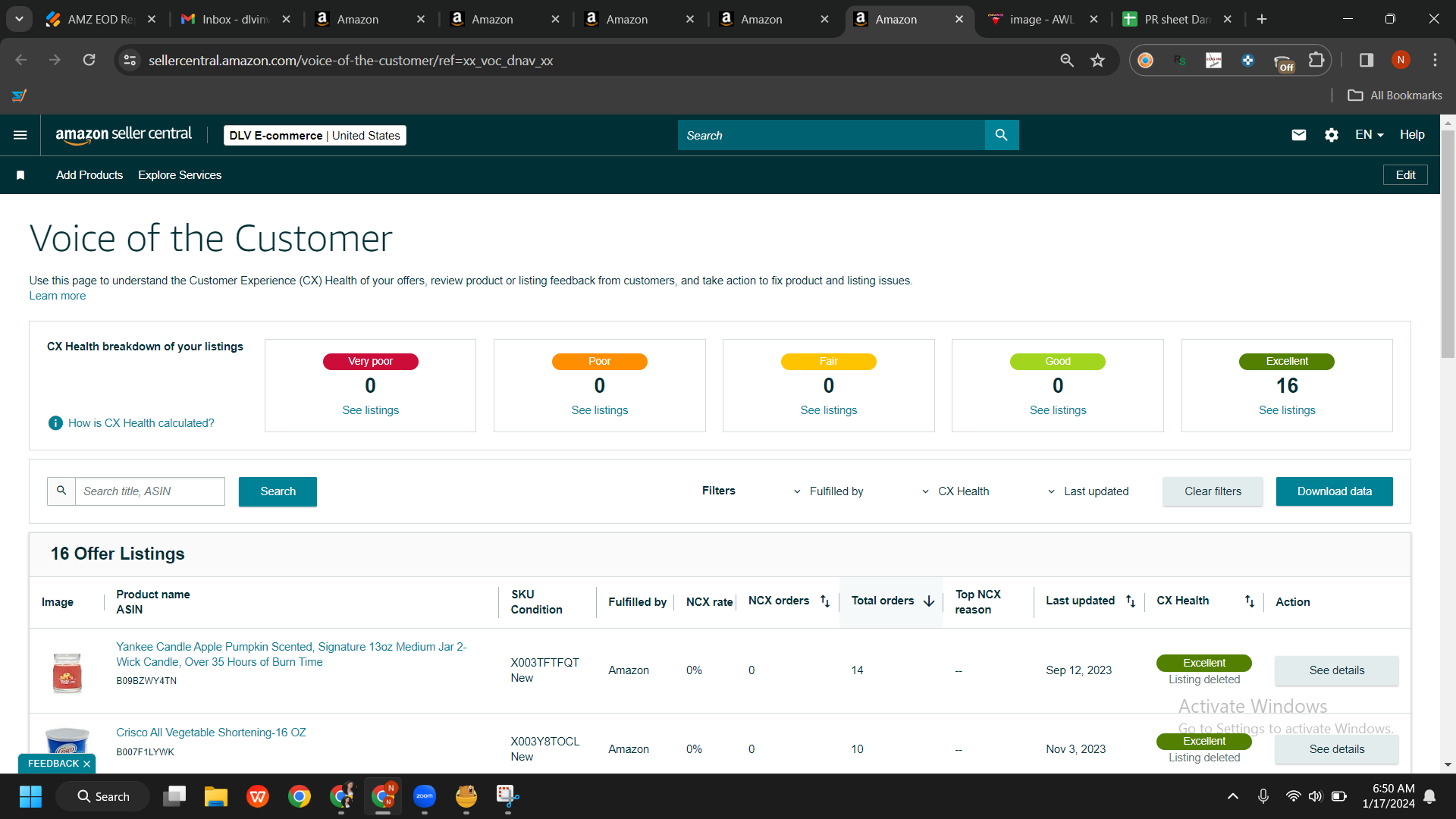1456x819 pixels.
Task: Click the bookmark flag icon
Action: [x=20, y=175]
